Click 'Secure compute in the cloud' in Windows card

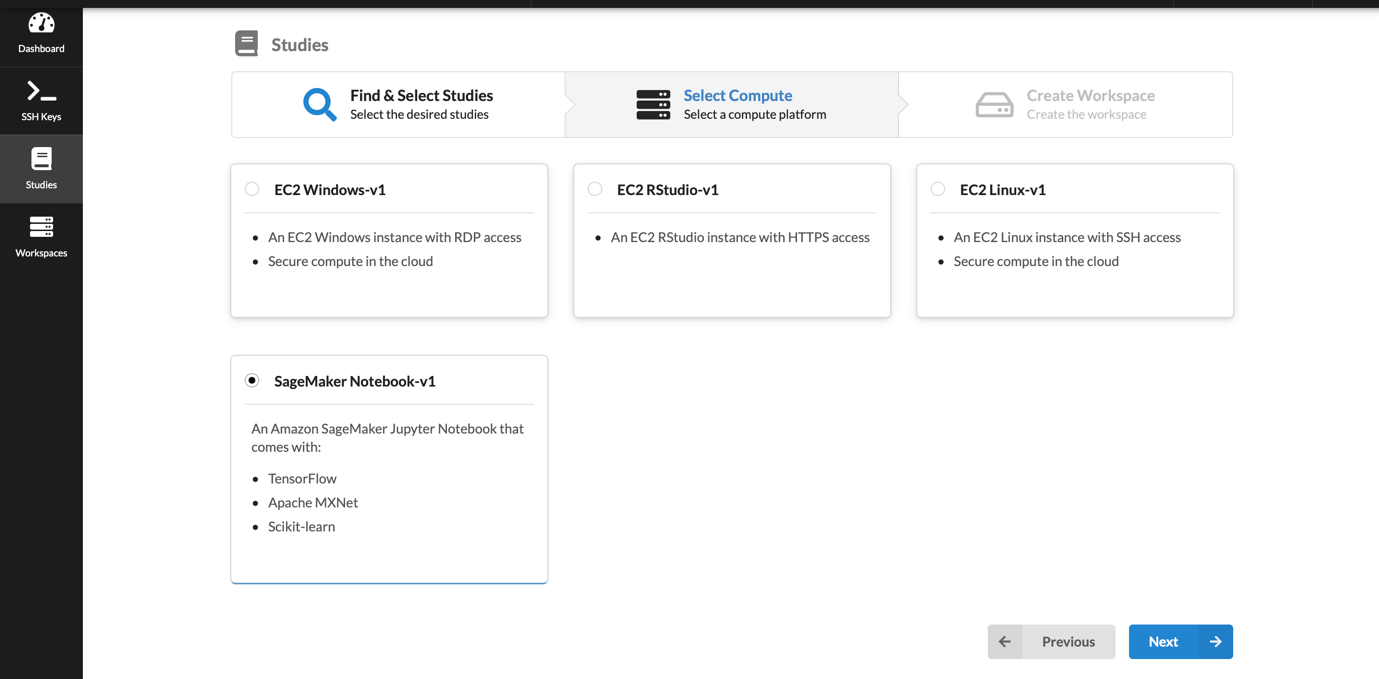(350, 261)
